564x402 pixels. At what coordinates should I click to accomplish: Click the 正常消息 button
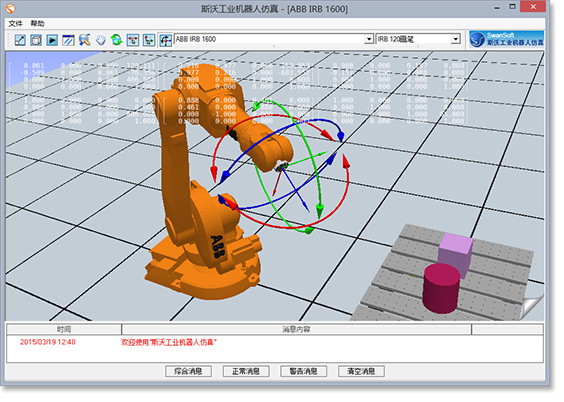point(246,371)
